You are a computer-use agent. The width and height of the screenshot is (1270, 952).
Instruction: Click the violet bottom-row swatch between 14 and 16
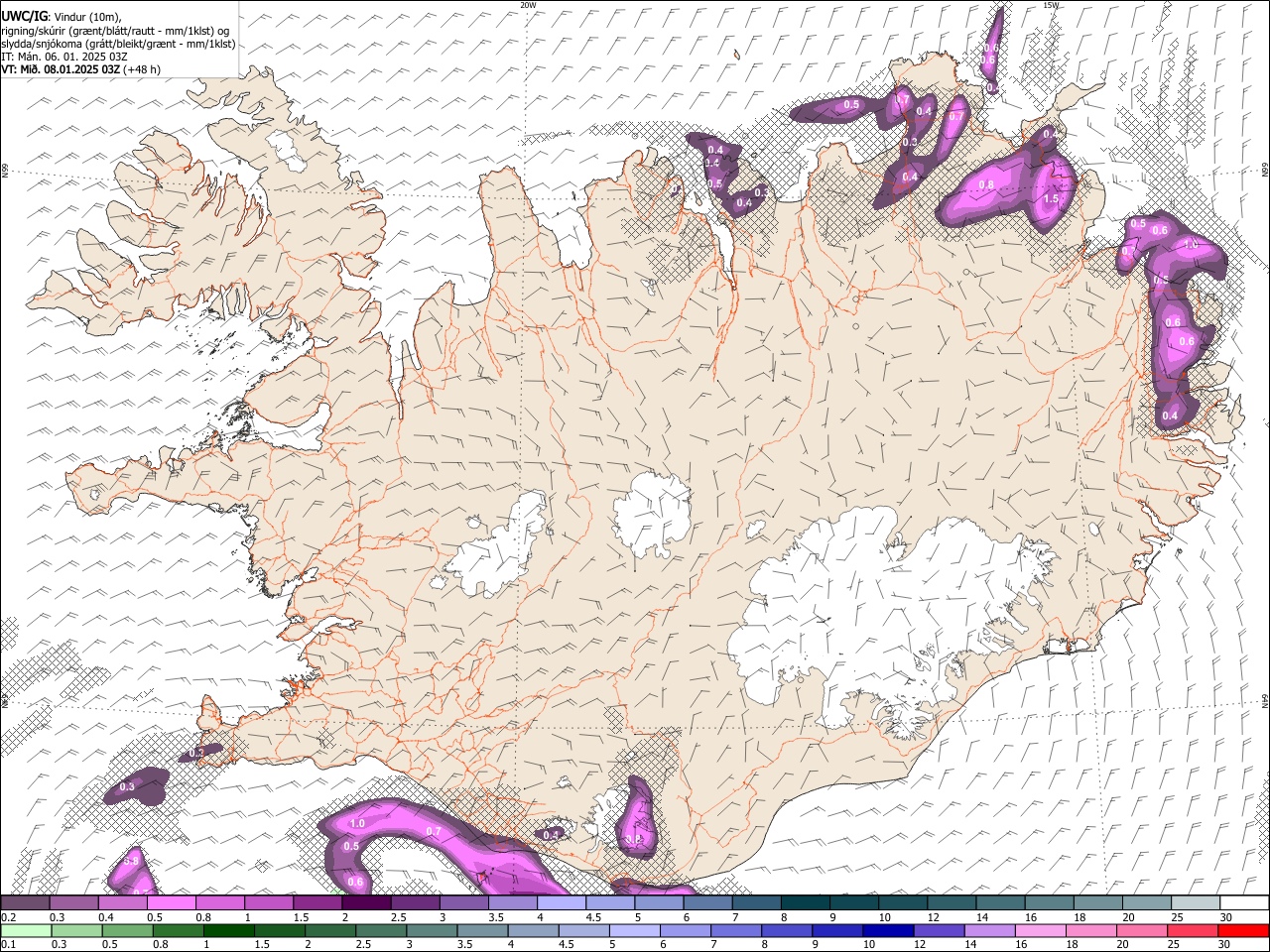988,931
